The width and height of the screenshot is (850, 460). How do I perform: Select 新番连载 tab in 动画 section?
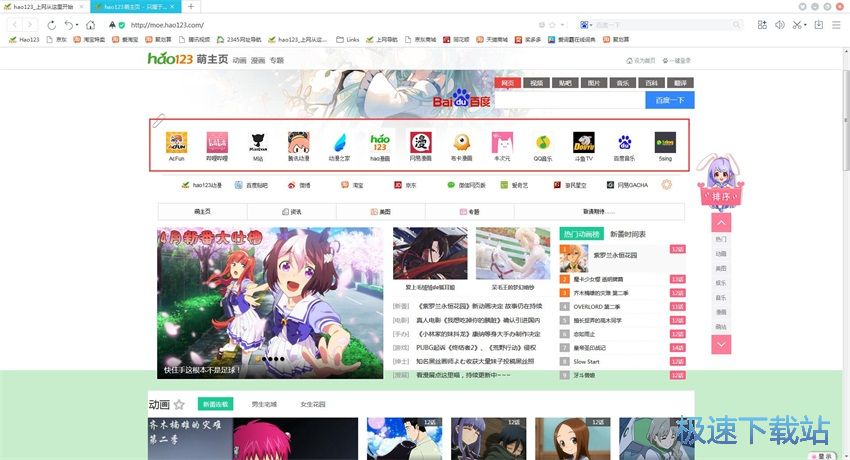click(215, 404)
